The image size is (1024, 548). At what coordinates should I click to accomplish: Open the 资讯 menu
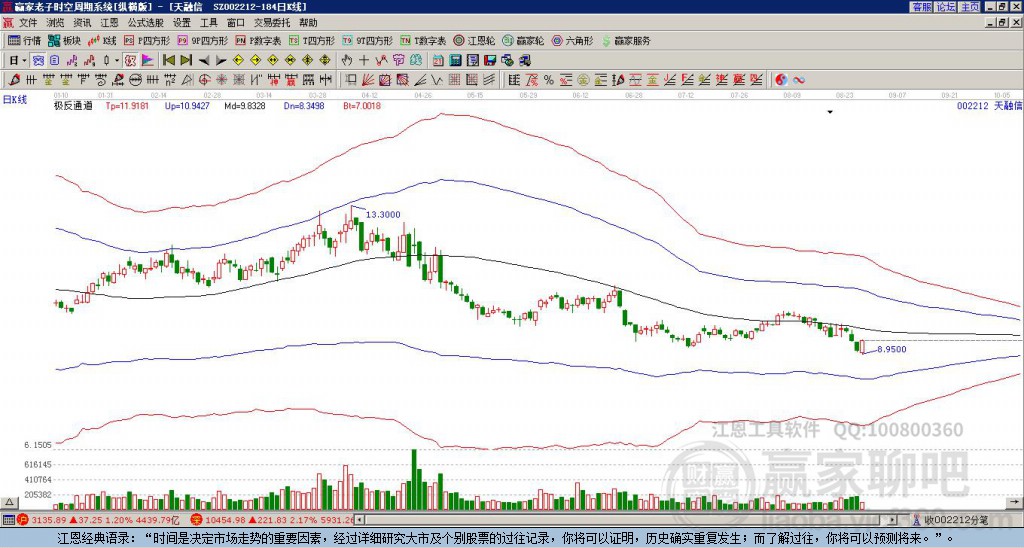click(x=82, y=23)
